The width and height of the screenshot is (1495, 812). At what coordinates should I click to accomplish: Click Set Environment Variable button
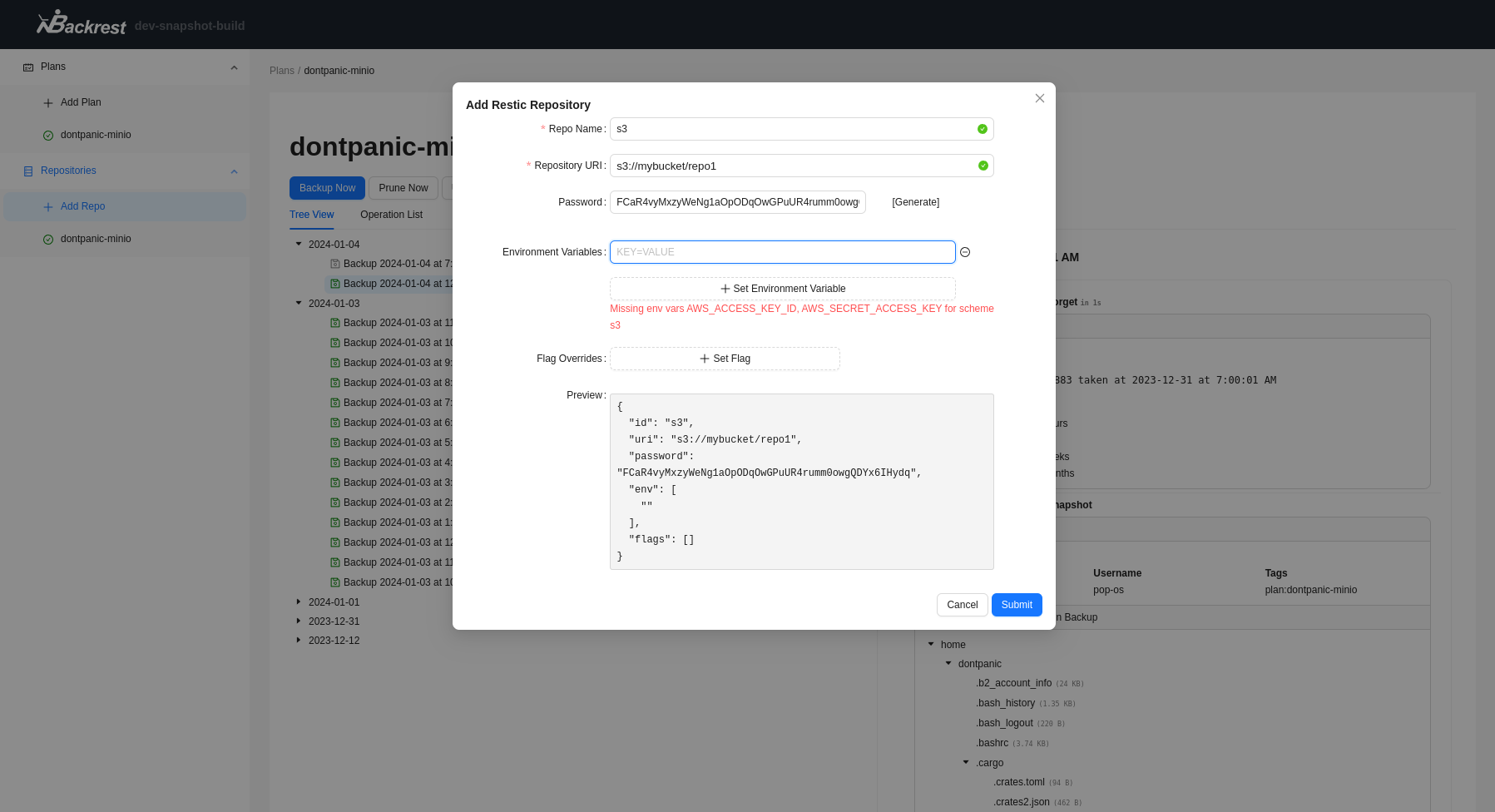pyautogui.click(x=782, y=289)
